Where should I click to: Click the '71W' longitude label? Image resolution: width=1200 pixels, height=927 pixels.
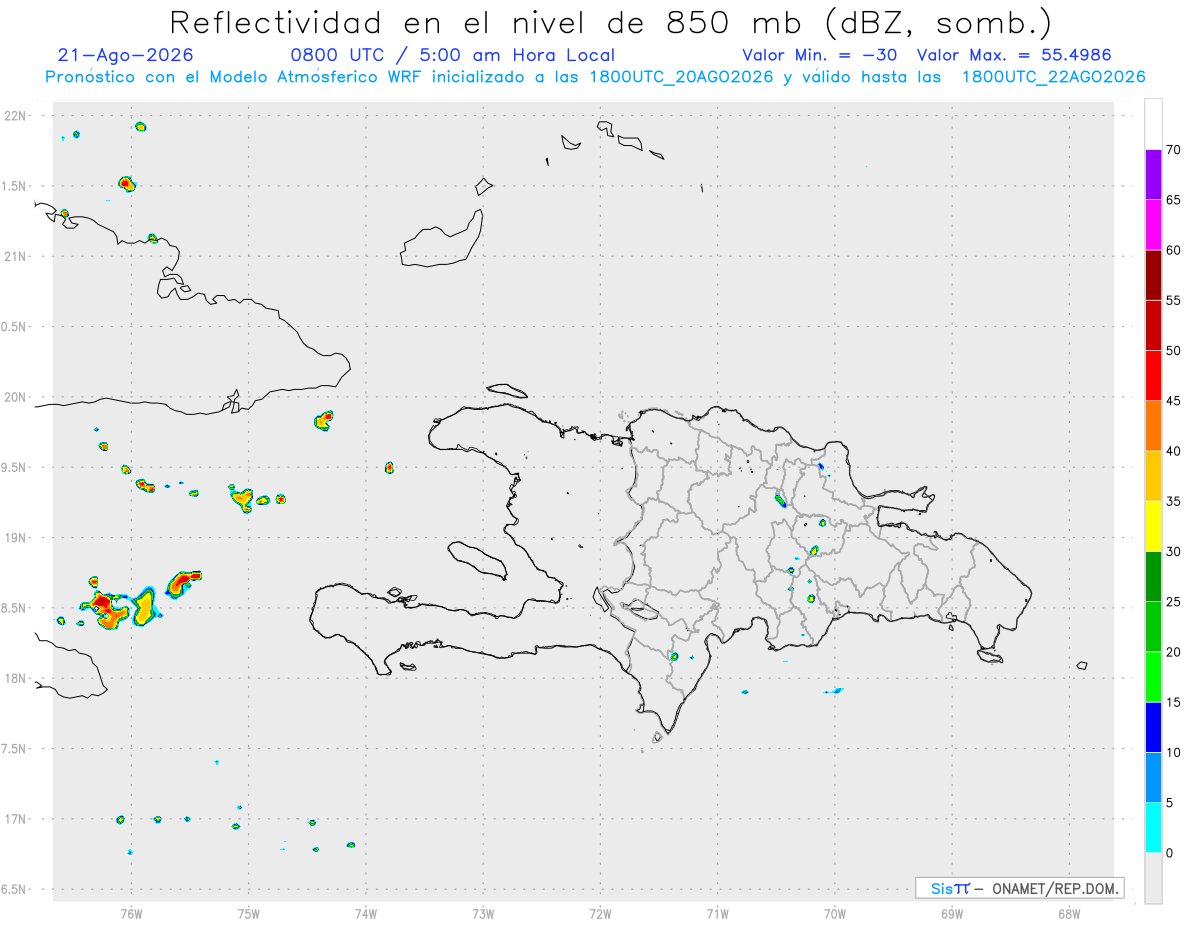[x=718, y=913]
